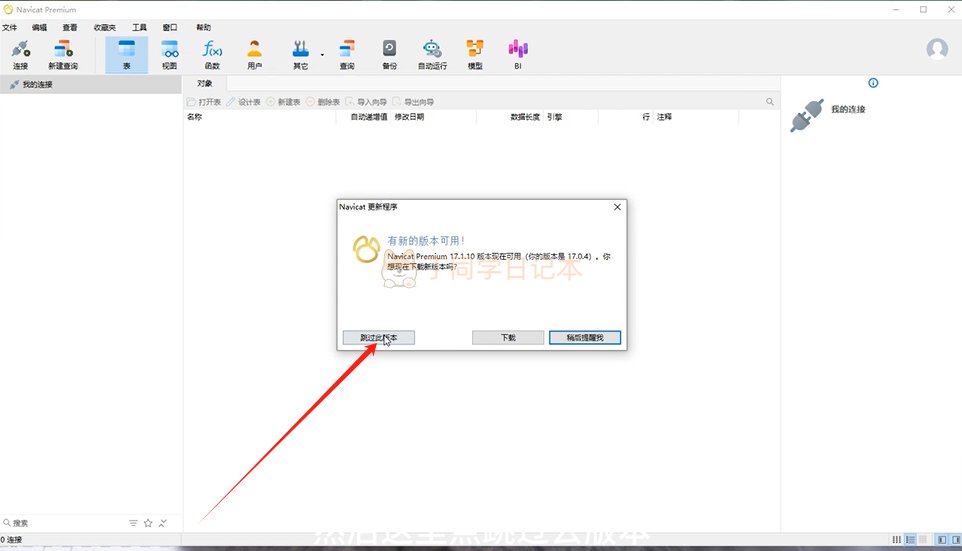The width and height of the screenshot is (962, 551).
Task: Click 跳过此版本 (Skip this version) button
Action: (x=379, y=337)
